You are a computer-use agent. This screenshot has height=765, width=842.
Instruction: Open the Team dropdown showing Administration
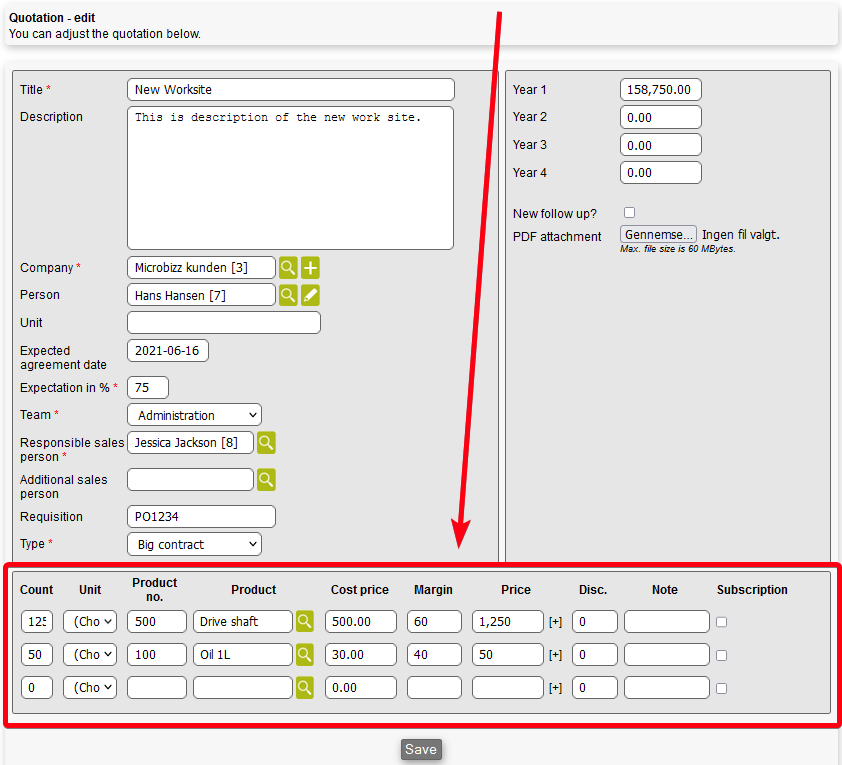[194, 415]
